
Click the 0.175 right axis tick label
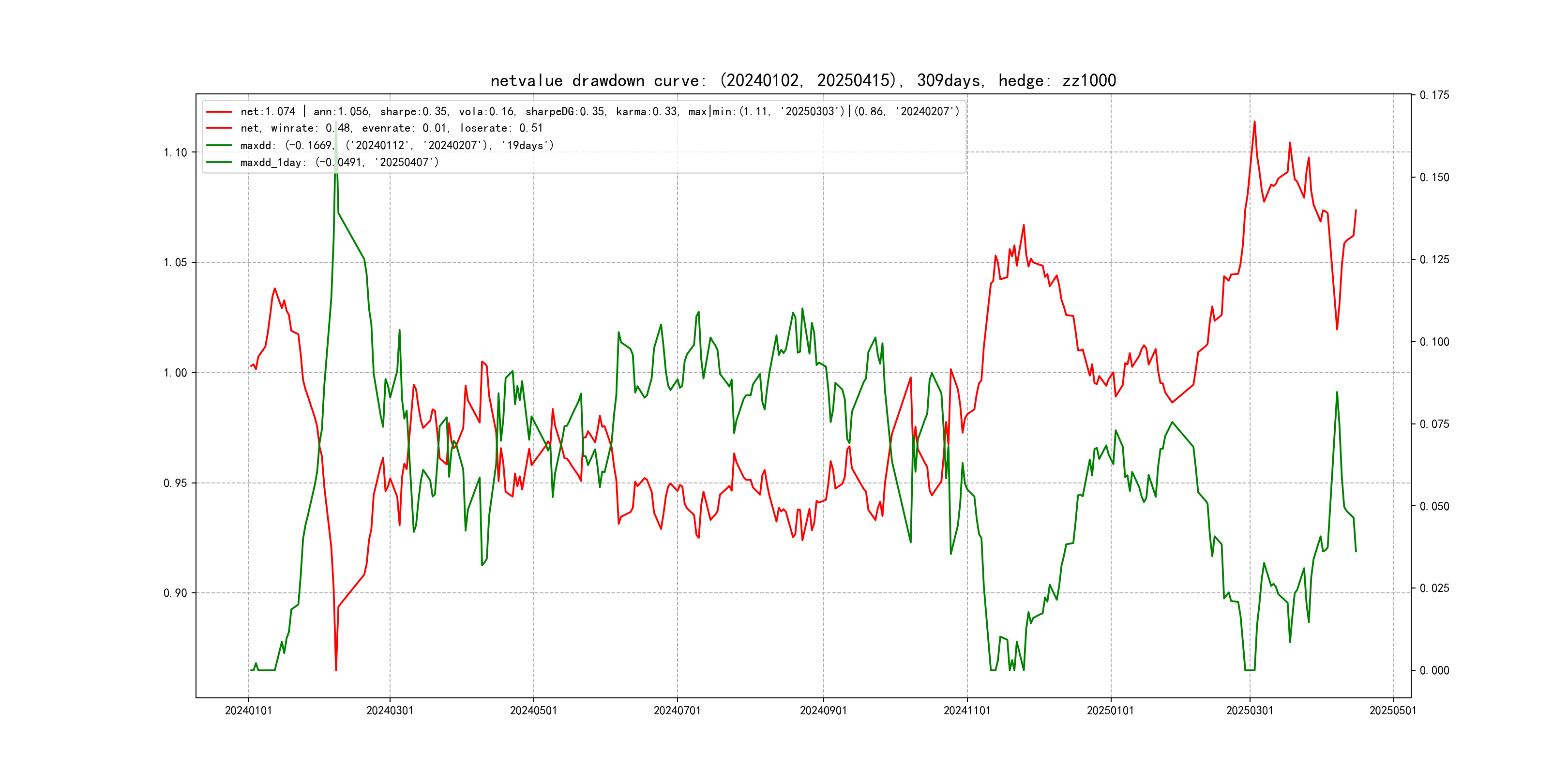click(1434, 95)
